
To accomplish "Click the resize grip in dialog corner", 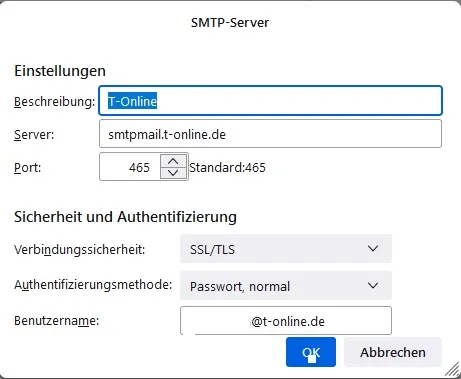I will (x=452, y=370).
